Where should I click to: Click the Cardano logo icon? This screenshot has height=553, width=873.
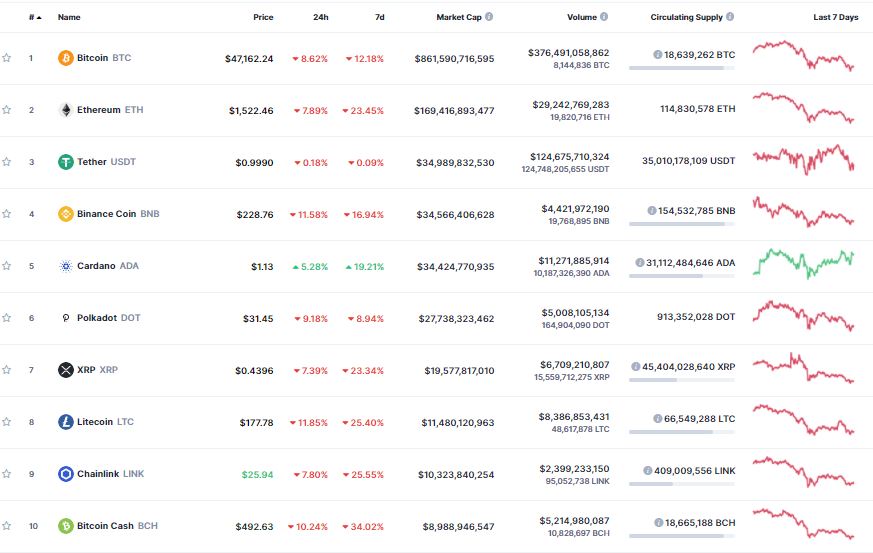point(66,266)
